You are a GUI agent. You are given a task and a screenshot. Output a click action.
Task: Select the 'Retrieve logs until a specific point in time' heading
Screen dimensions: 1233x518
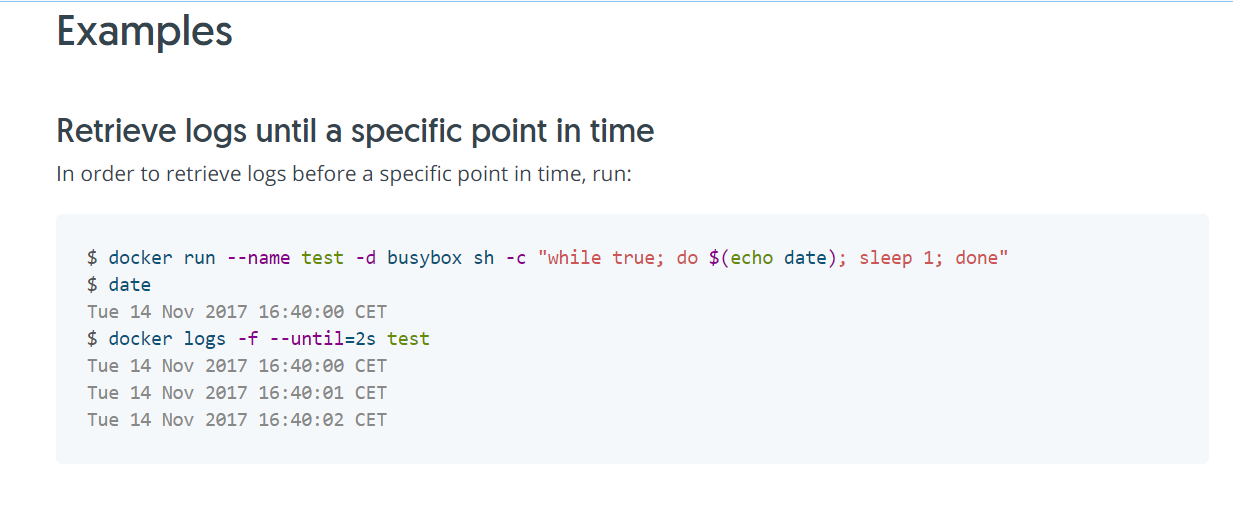pyautogui.click(x=355, y=131)
